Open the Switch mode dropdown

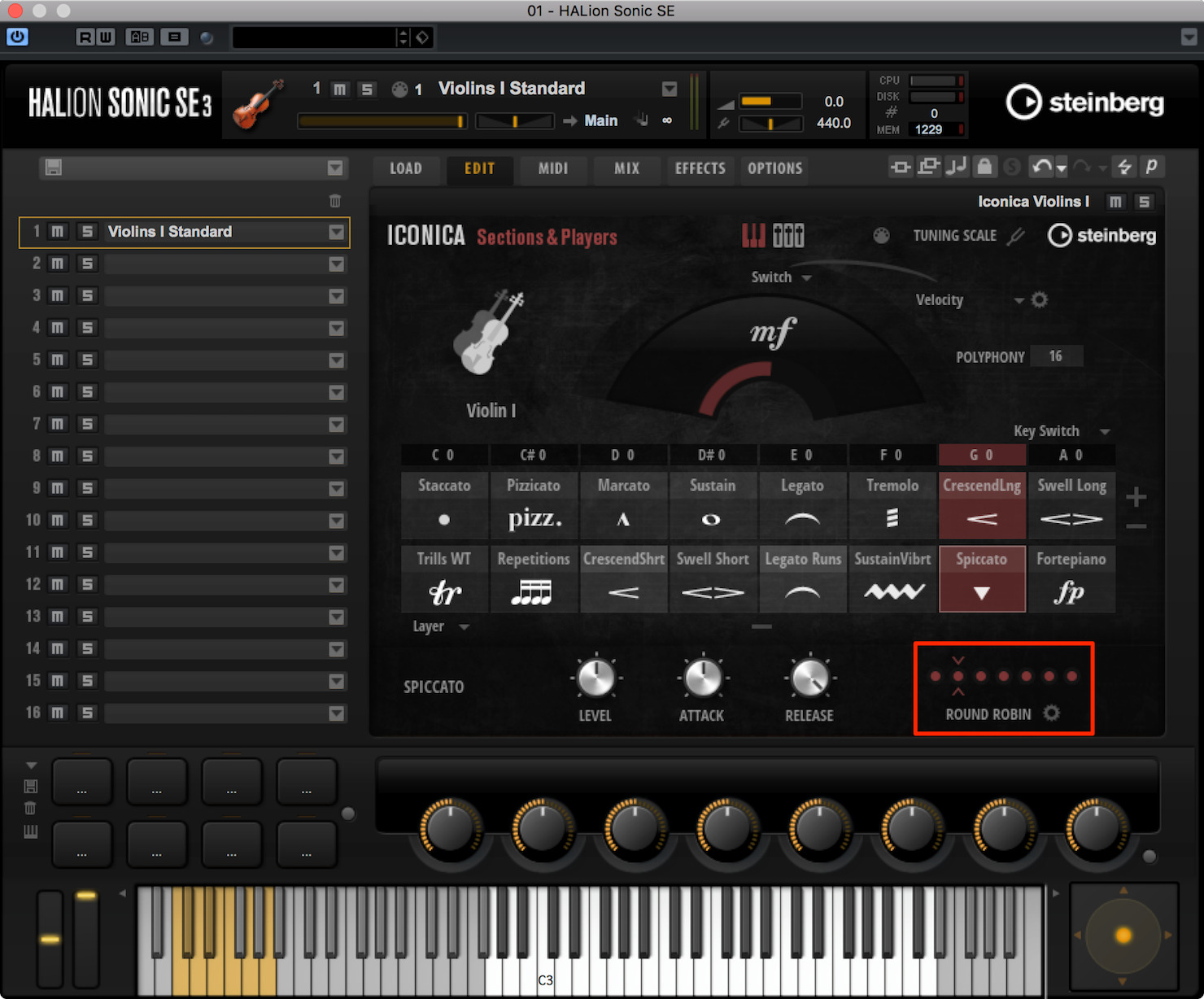coord(781,277)
